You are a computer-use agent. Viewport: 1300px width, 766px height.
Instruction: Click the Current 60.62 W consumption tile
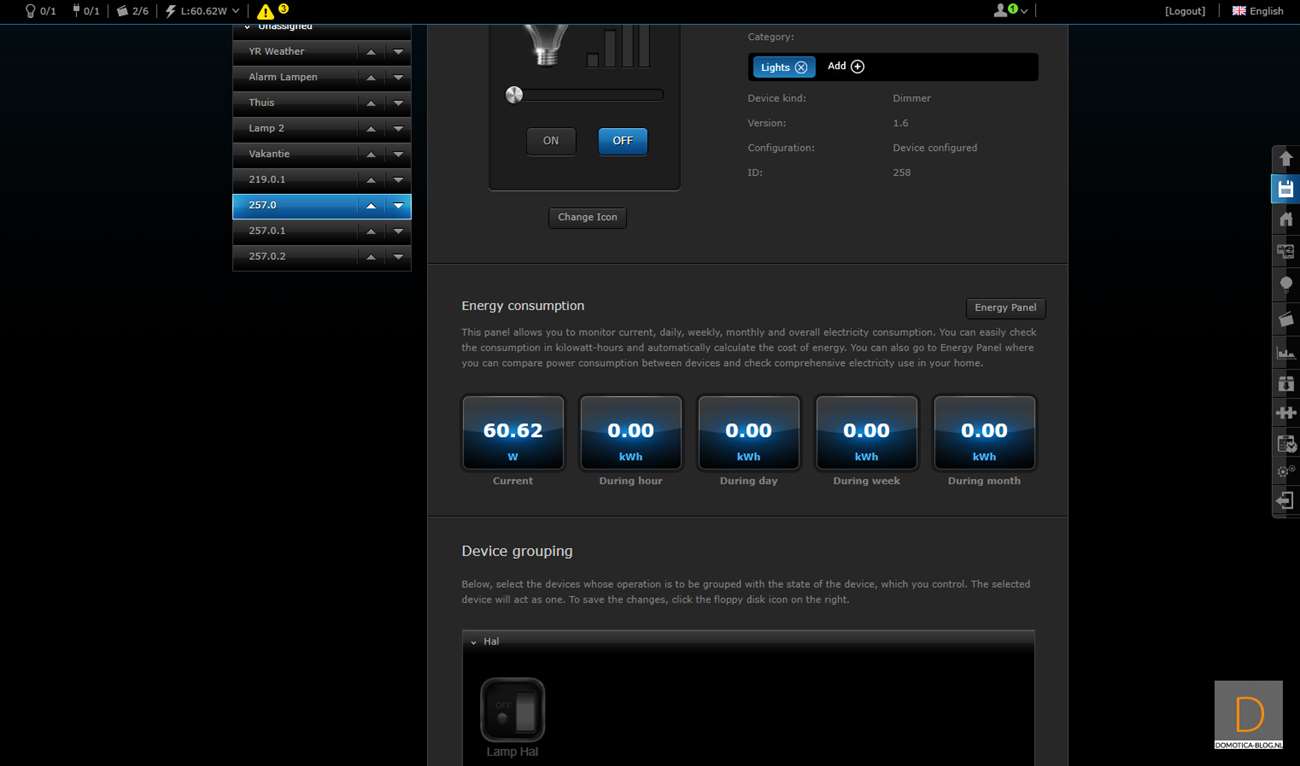[513, 433]
